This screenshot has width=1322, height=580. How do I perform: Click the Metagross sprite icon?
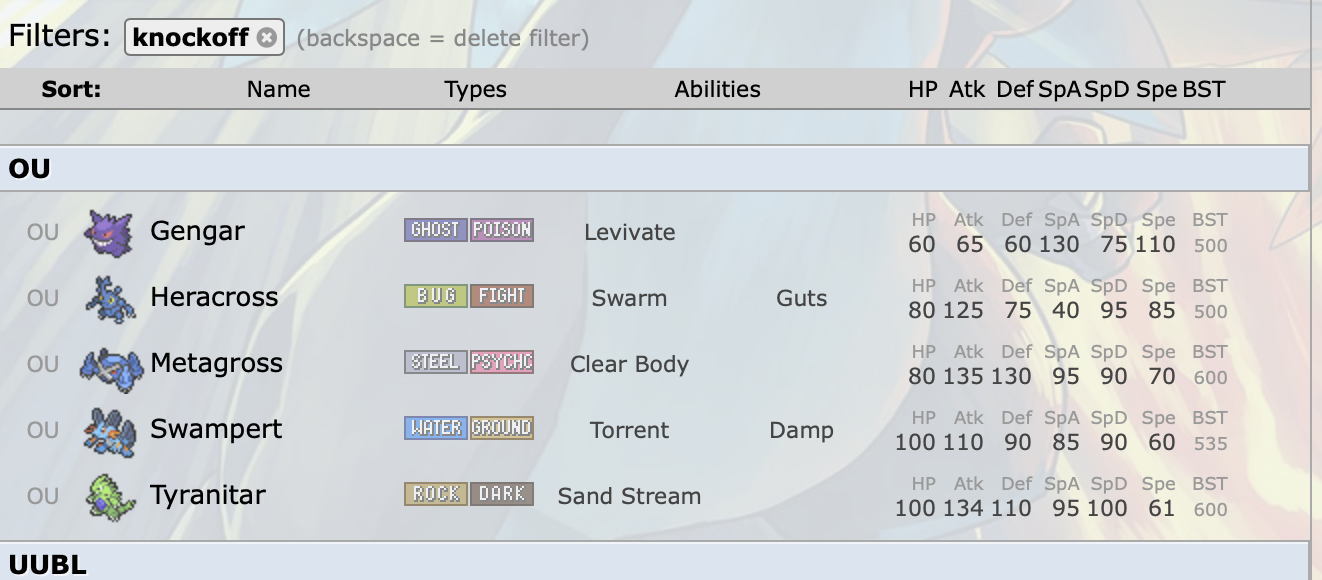(x=111, y=364)
